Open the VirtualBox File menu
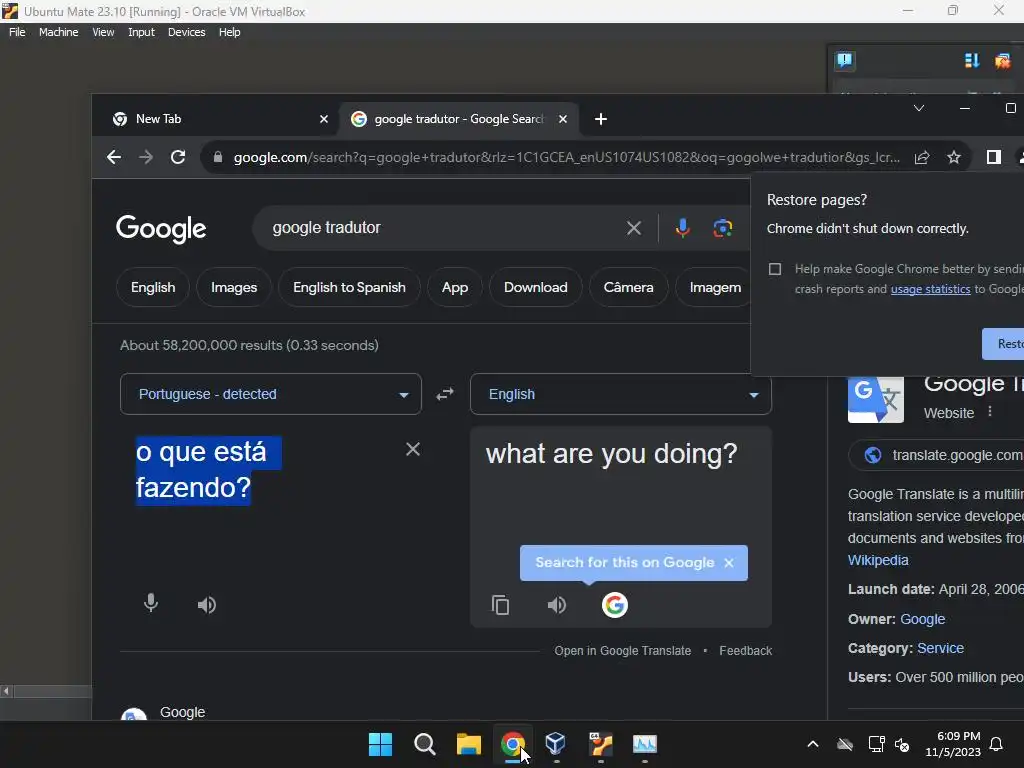 [x=17, y=32]
